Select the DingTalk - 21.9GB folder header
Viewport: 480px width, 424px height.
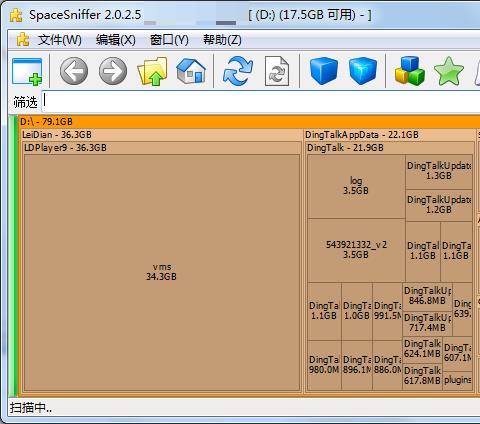click(x=390, y=148)
